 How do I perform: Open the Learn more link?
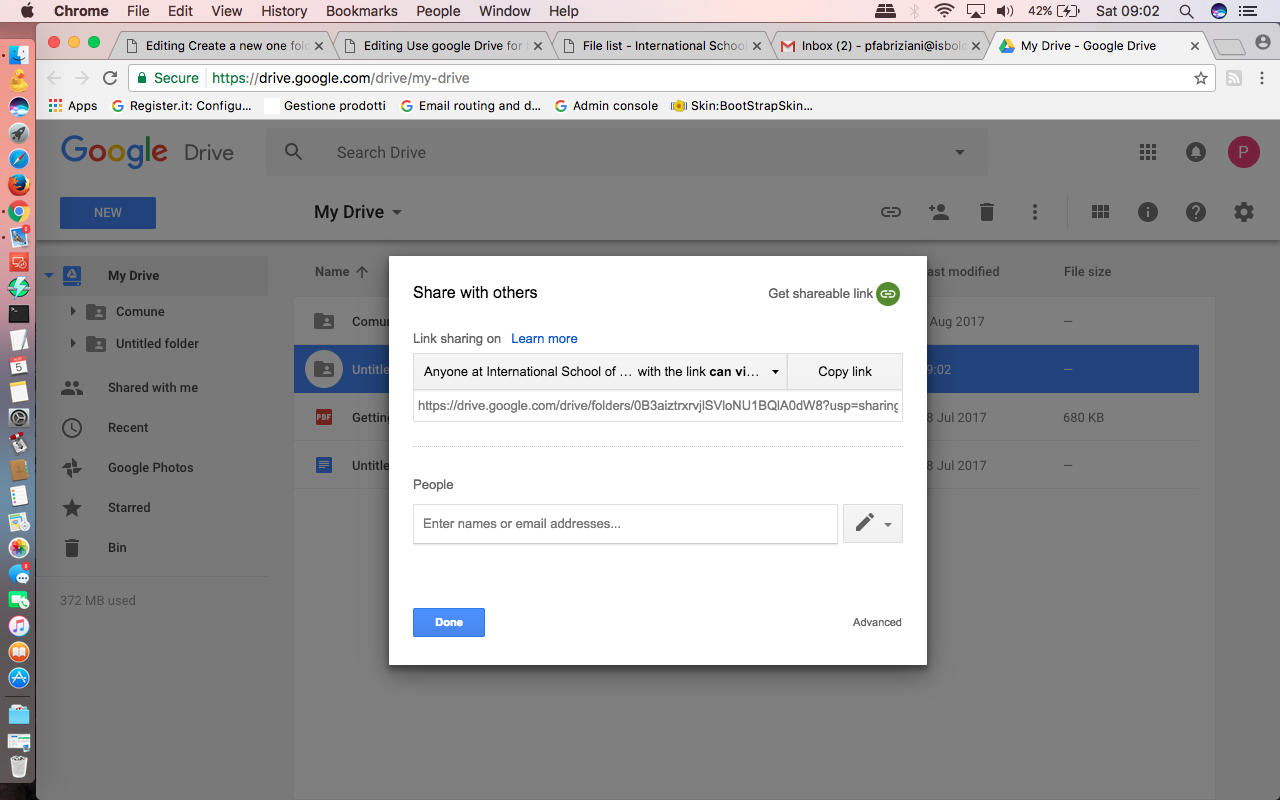544,338
